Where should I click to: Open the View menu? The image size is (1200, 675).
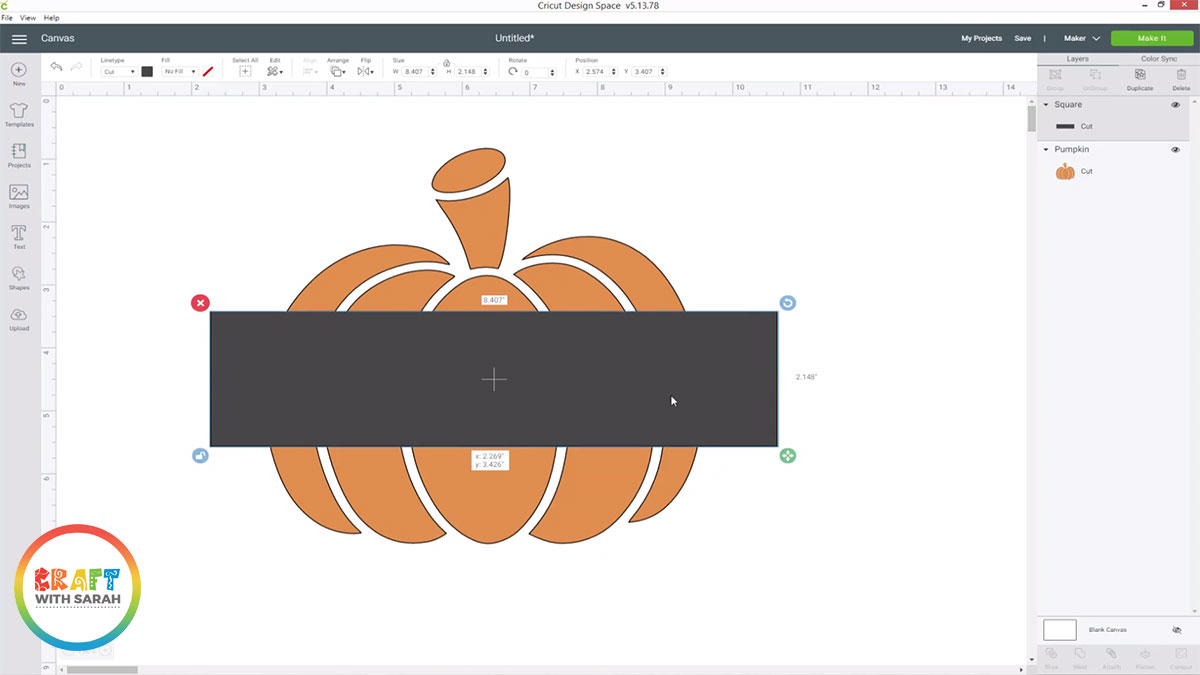pyautogui.click(x=28, y=17)
